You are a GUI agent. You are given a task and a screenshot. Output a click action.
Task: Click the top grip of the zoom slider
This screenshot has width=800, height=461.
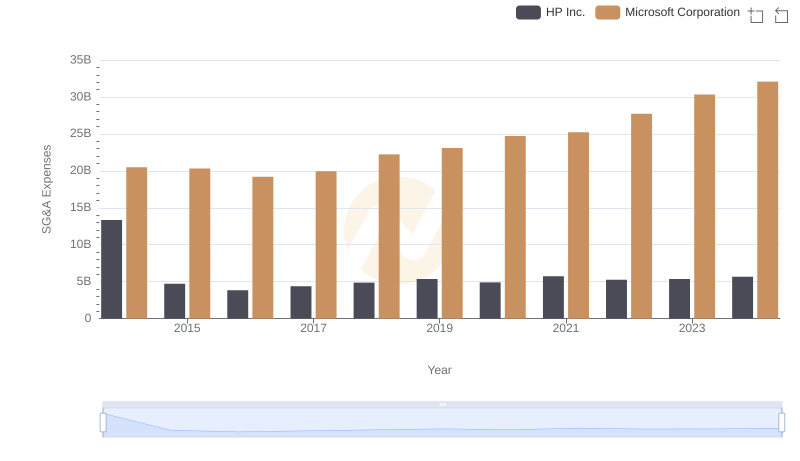click(442, 404)
